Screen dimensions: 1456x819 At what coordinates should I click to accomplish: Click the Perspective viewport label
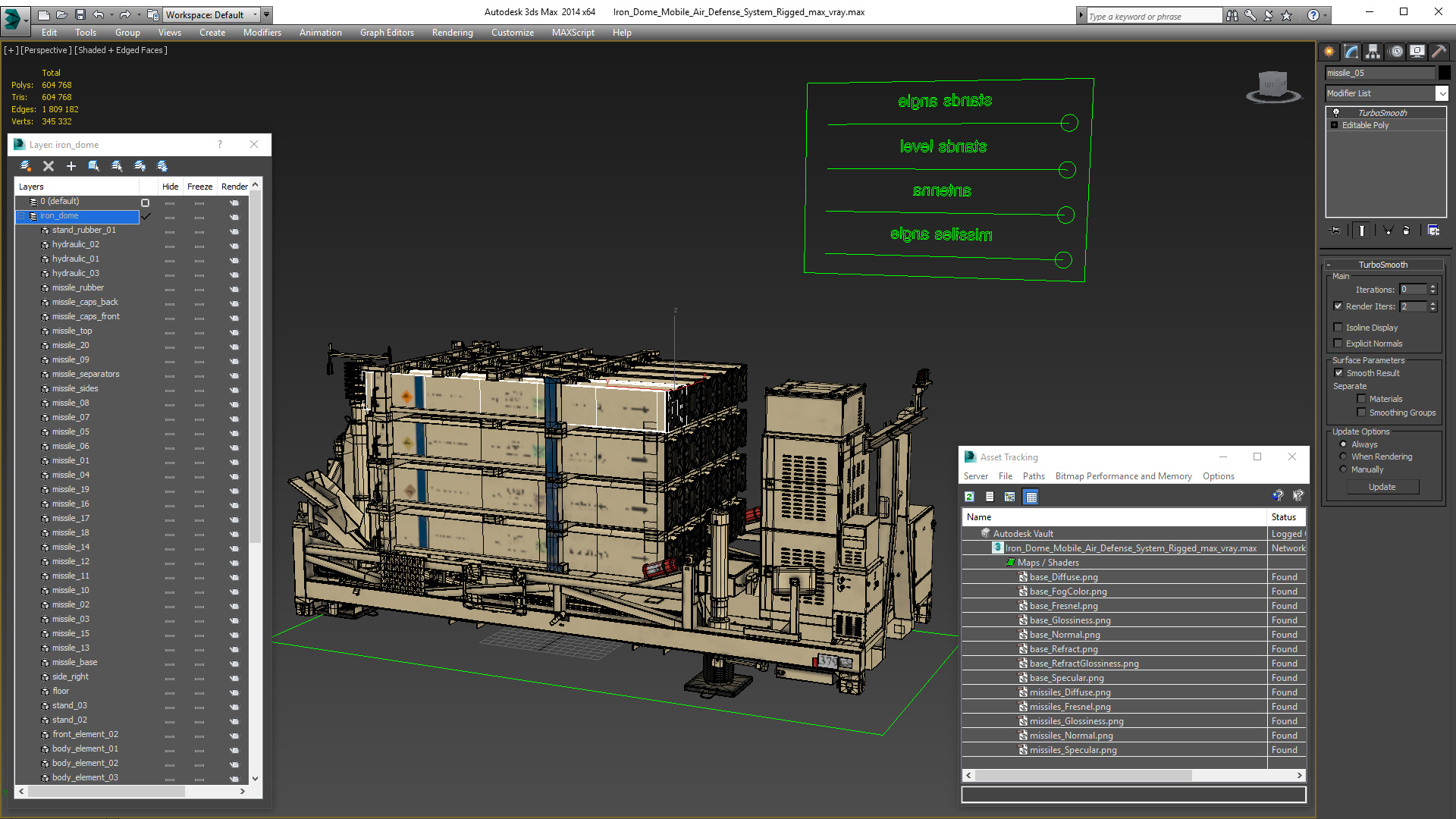coord(45,50)
